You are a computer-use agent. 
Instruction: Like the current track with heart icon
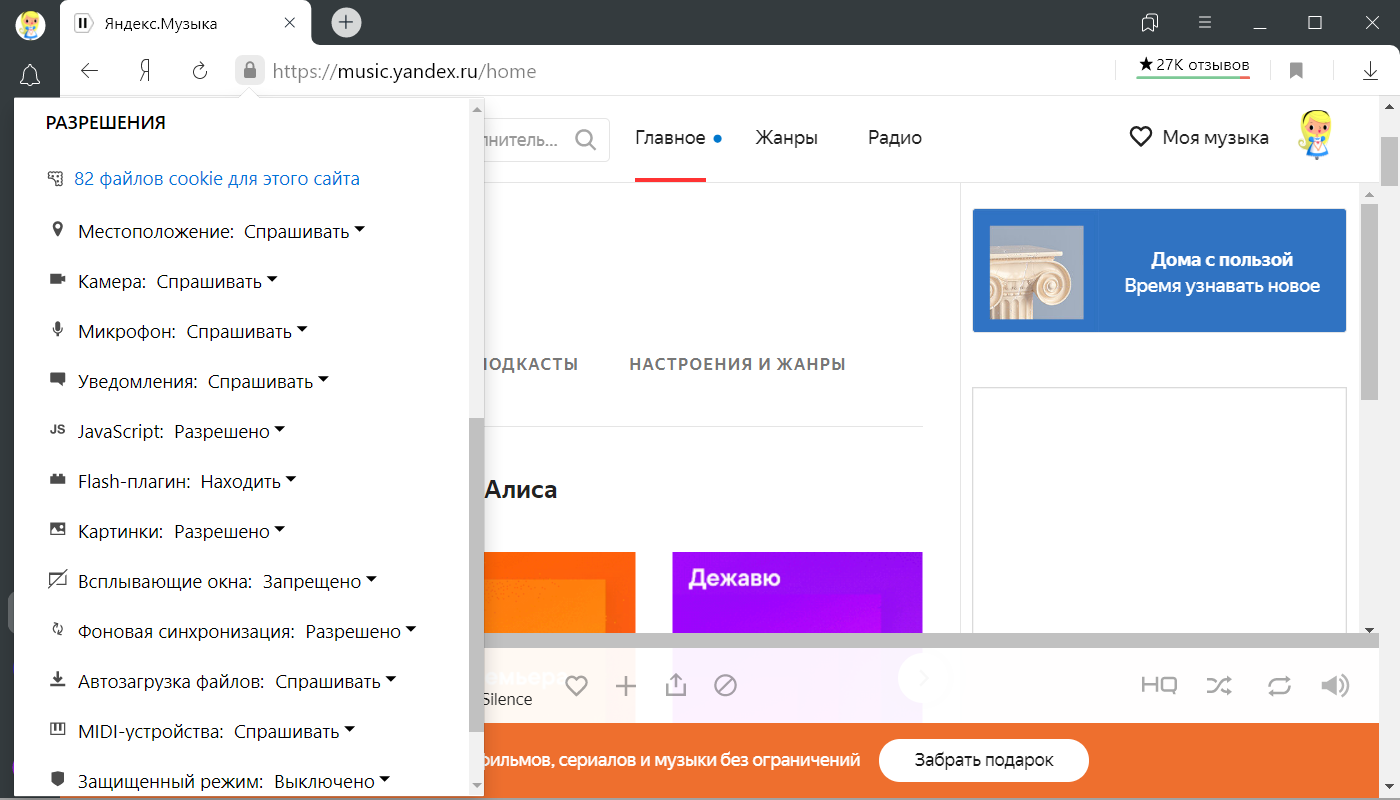click(576, 686)
